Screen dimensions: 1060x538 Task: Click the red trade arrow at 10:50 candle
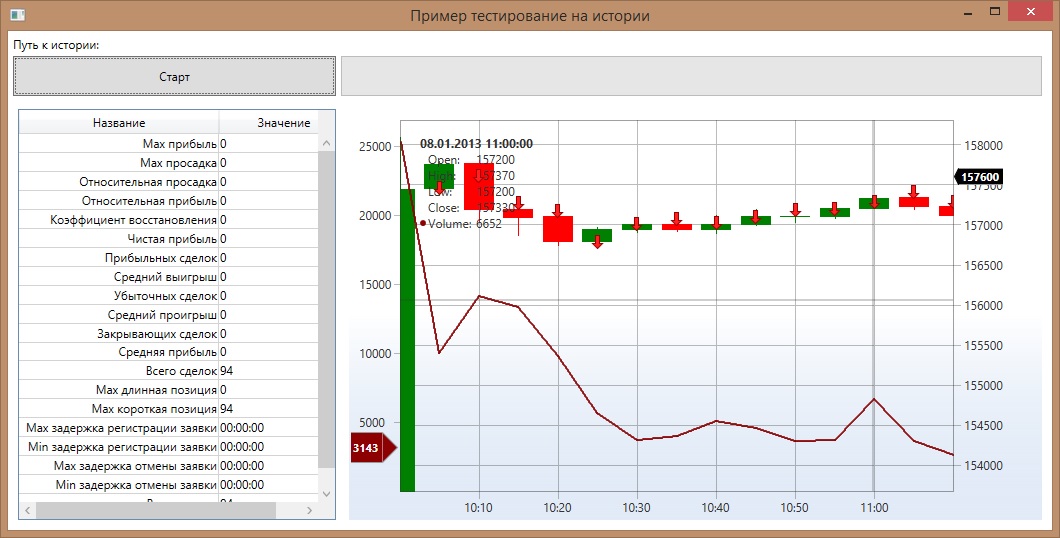pyautogui.click(x=795, y=209)
